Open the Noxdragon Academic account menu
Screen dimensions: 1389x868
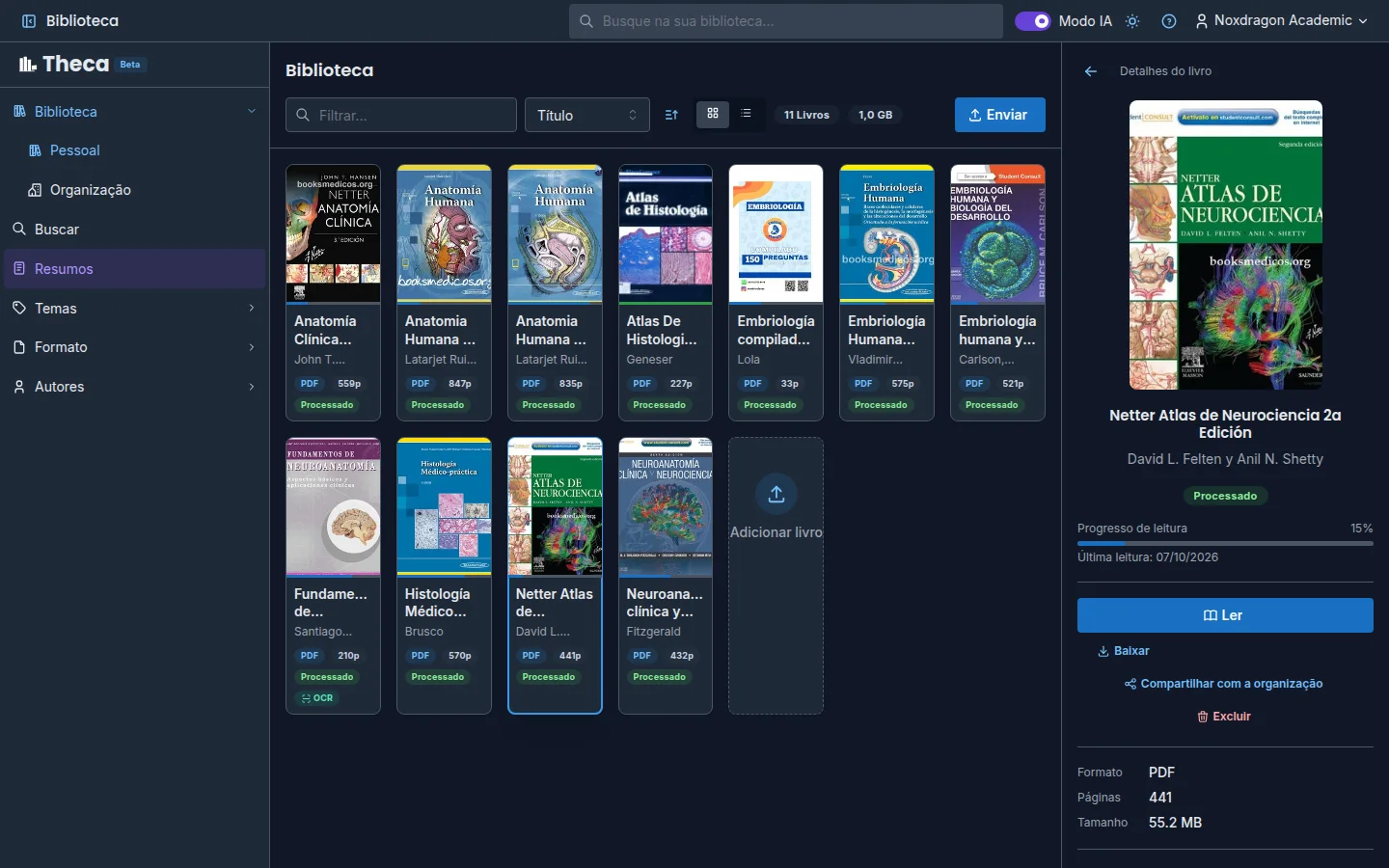coord(1281,21)
